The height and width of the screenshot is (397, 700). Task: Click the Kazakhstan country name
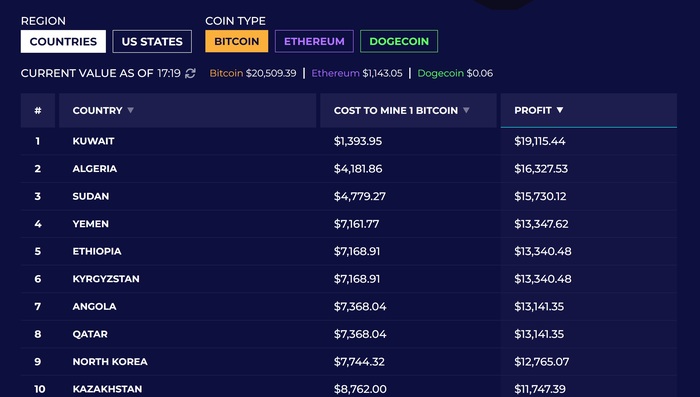[x=107, y=389]
